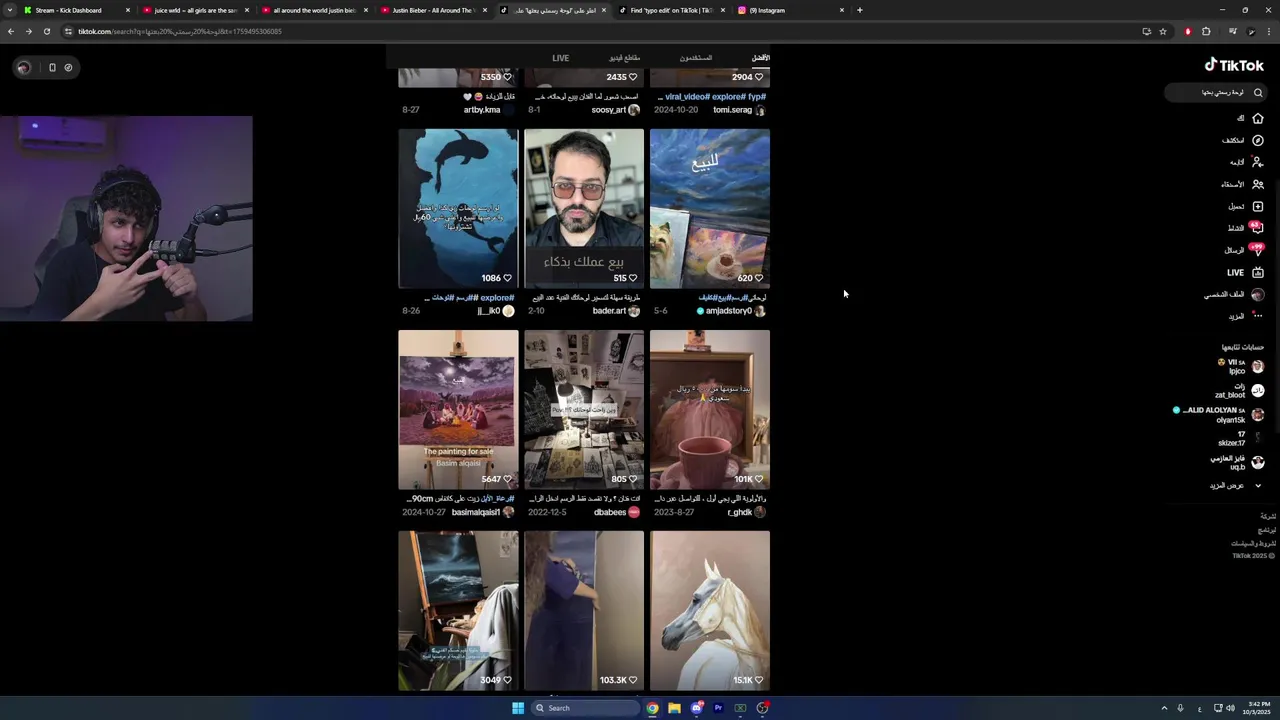Open the dbabees art desk video
Screen dimensions: 1280x720
coord(584,410)
